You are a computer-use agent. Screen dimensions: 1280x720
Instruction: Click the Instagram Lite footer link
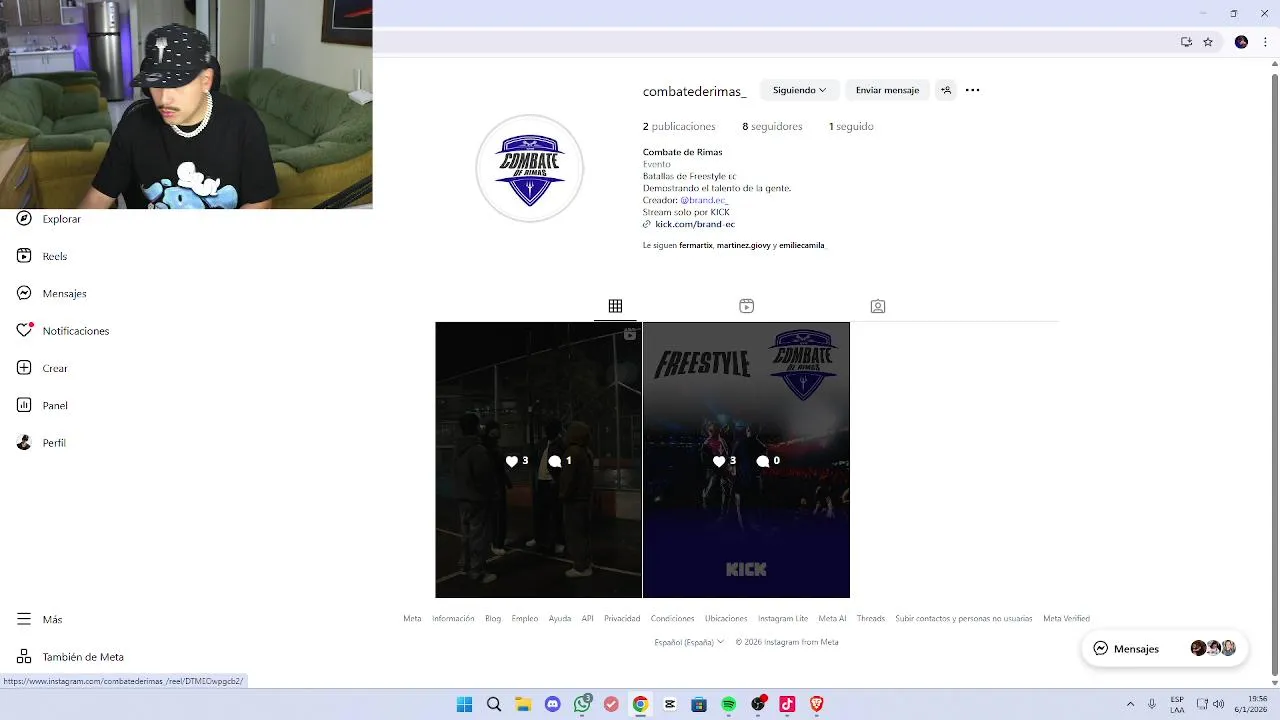(x=783, y=619)
